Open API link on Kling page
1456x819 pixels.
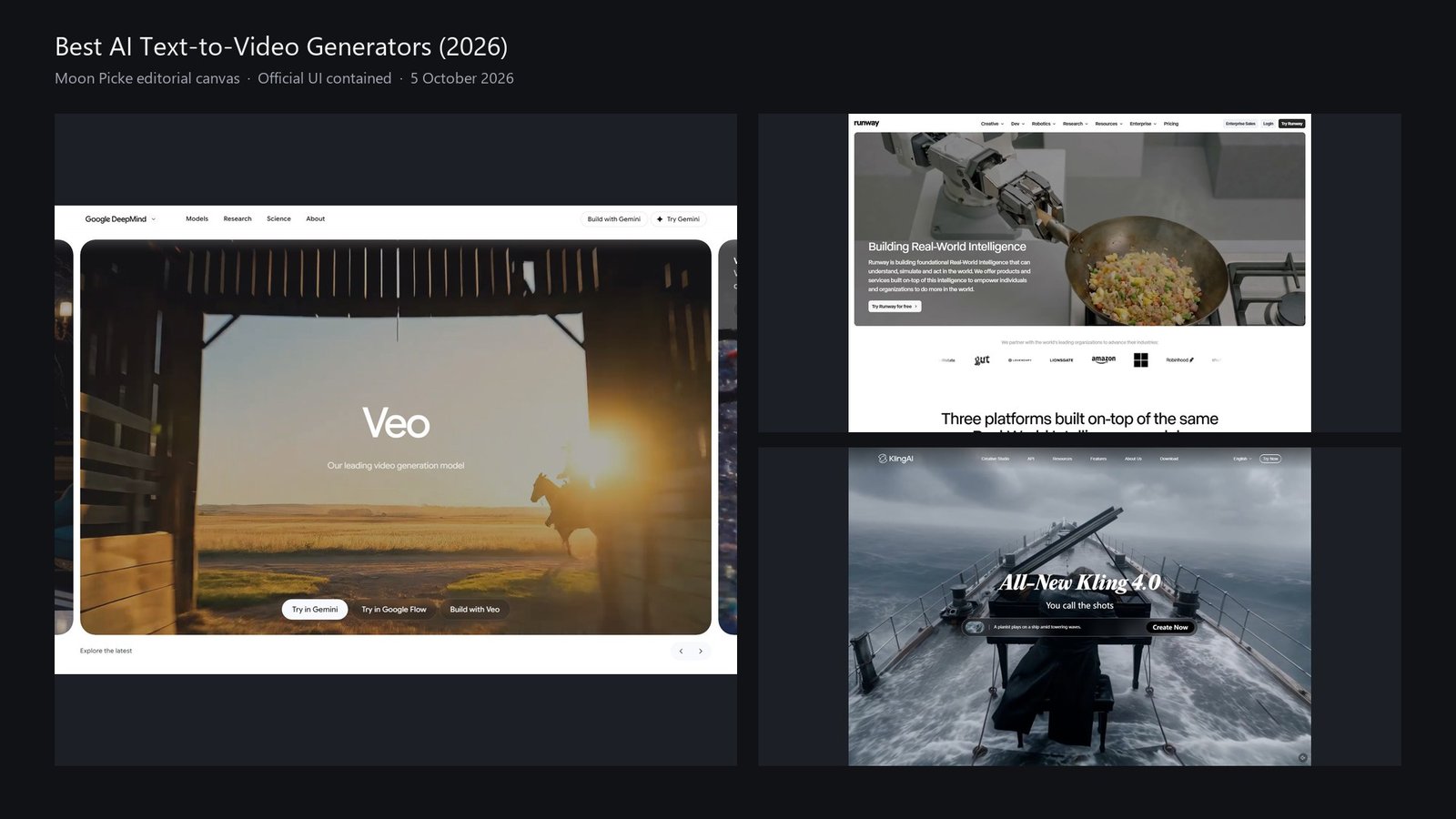[x=1031, y=459]
